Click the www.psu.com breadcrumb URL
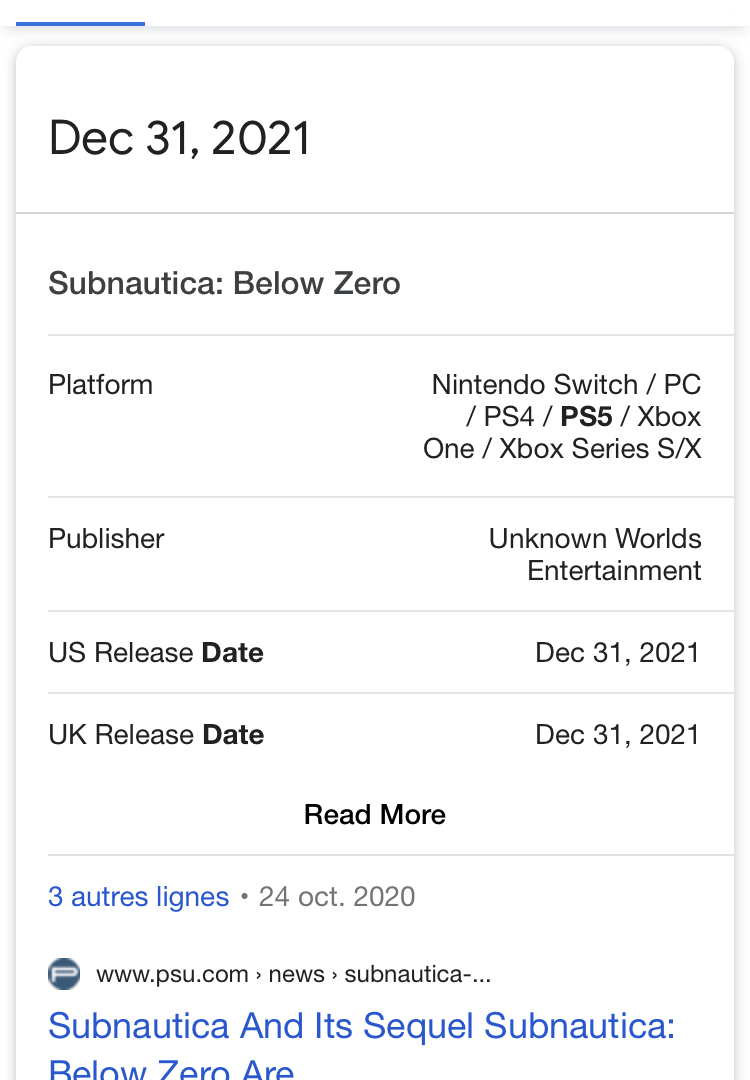Screen dimensions: 750x1080 [x=172, y=974]
